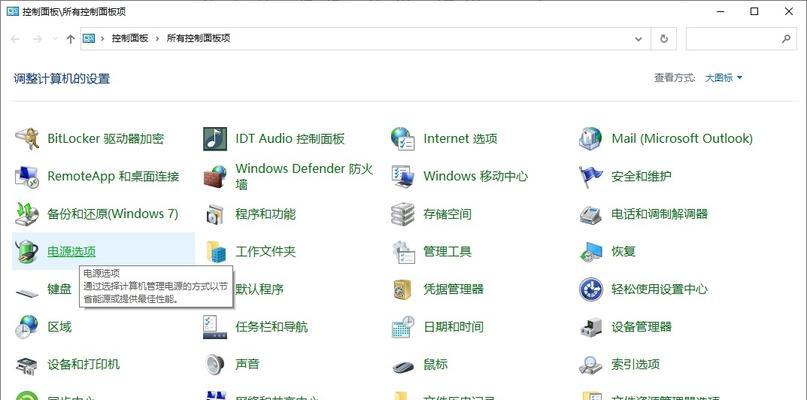The height and width of the screenshot is (400, 807).
Task: Open the Credential Manager safe icon
Action: pos(402,289)
